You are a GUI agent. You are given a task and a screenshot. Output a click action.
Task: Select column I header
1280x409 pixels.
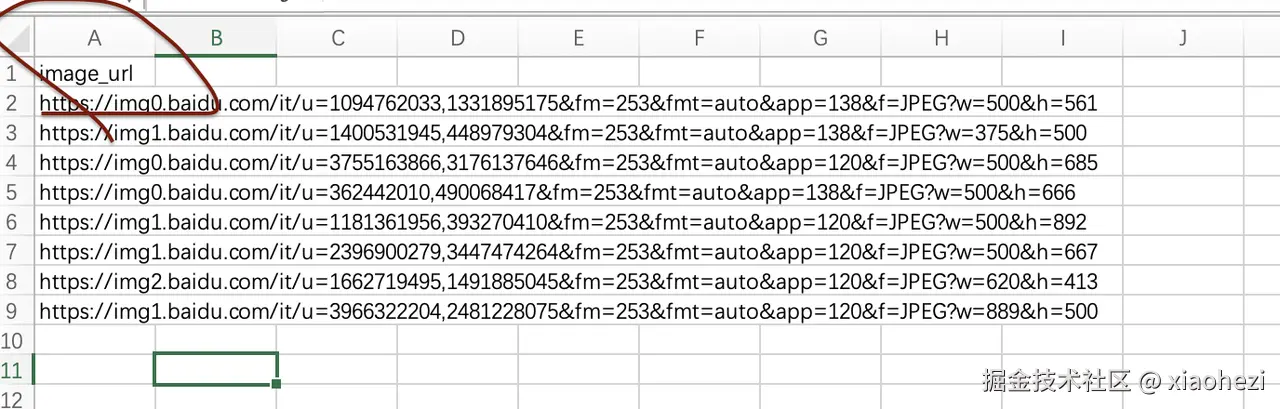point(1062,38)
